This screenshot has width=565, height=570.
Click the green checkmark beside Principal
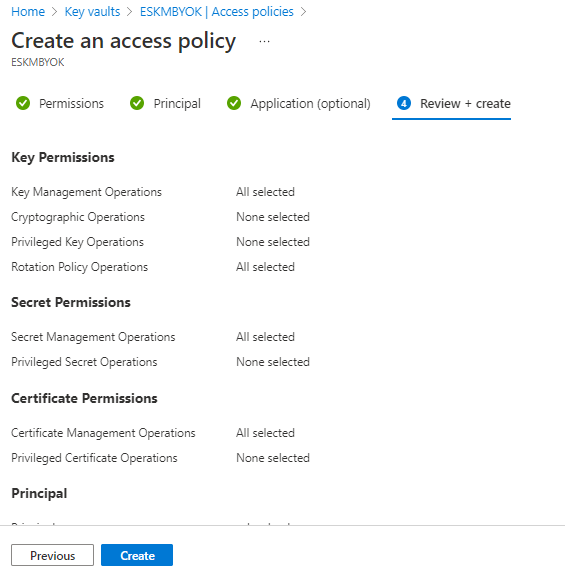click(x=137, y=103)
